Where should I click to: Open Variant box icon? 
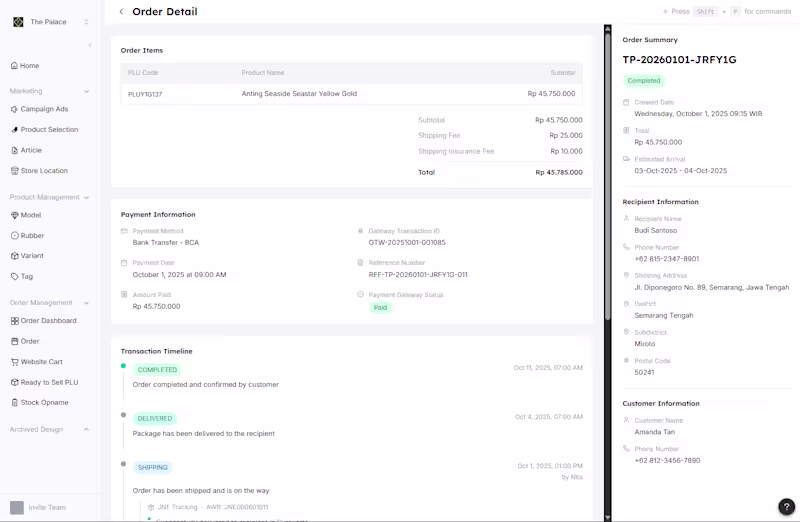[x=14, y=256]
